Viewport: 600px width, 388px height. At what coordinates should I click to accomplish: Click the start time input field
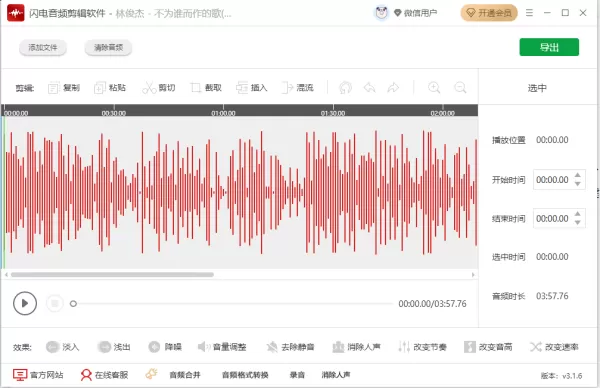[559, 179]
